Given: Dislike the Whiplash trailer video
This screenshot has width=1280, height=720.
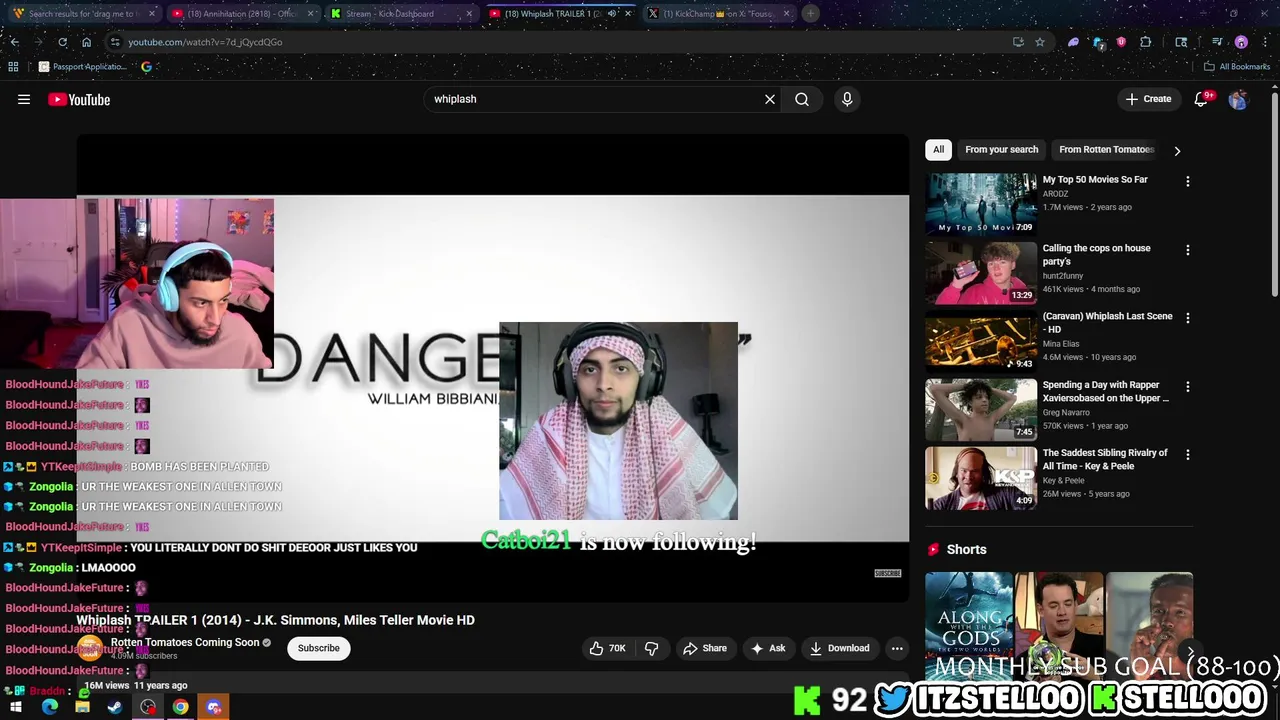Looking at the screenshot, I should pyautogui.click(x=651, y=648).
